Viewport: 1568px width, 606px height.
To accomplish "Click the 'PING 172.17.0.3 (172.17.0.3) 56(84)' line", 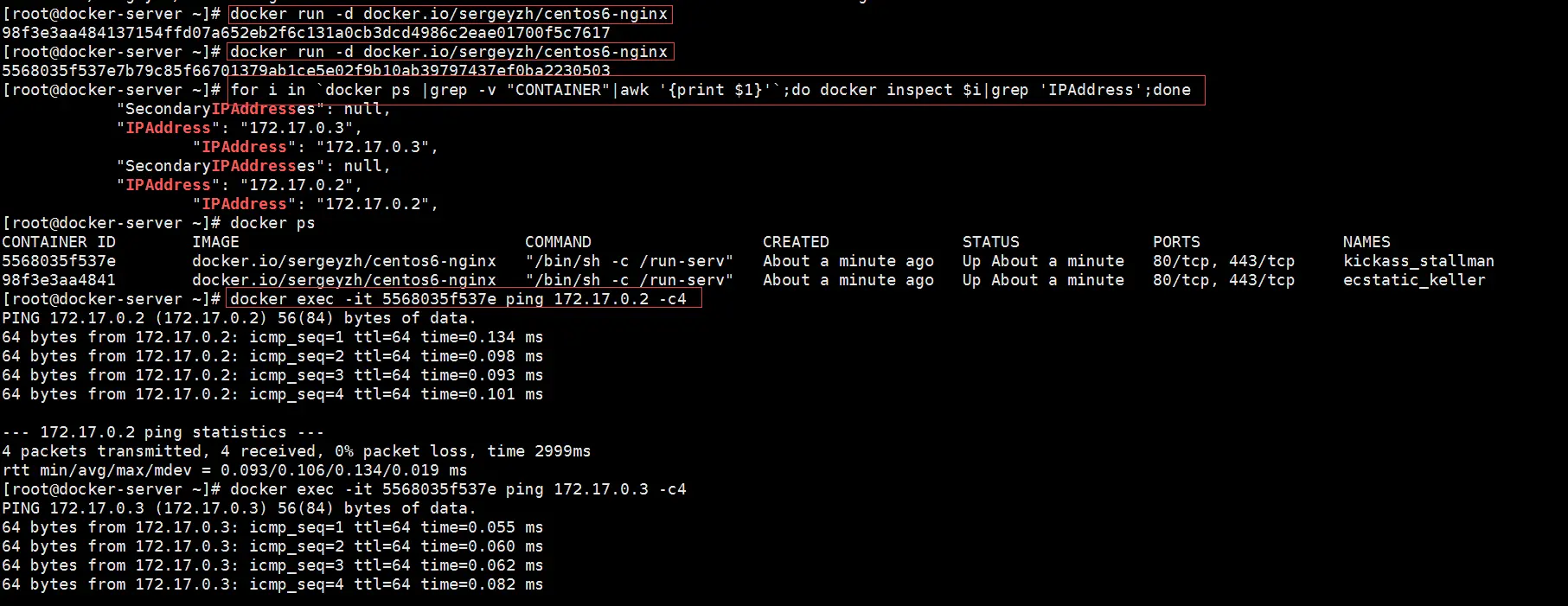I will 239,508.
